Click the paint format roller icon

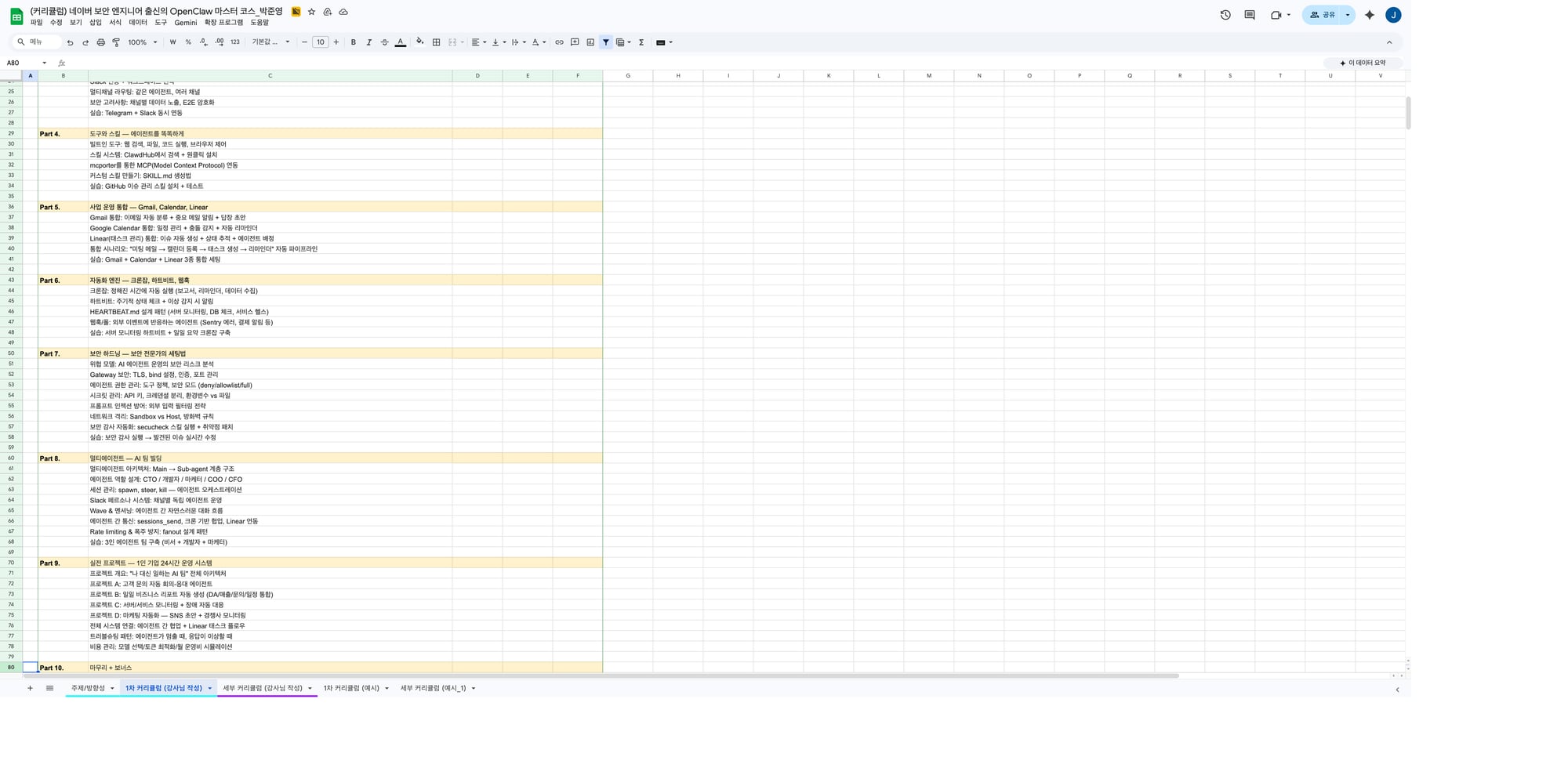pyautogui.click(x=116, y=42)
